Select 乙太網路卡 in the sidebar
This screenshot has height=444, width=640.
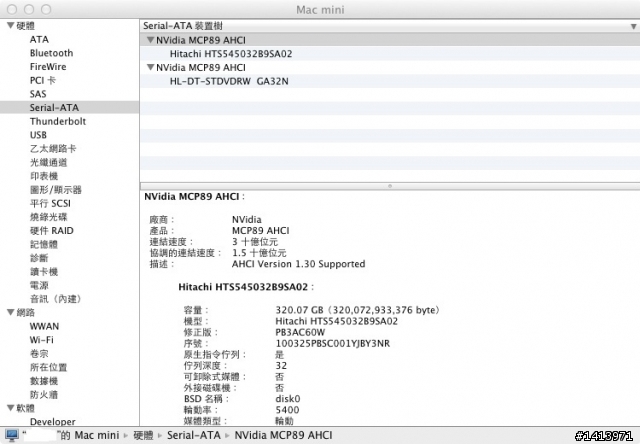pos(53,149)
